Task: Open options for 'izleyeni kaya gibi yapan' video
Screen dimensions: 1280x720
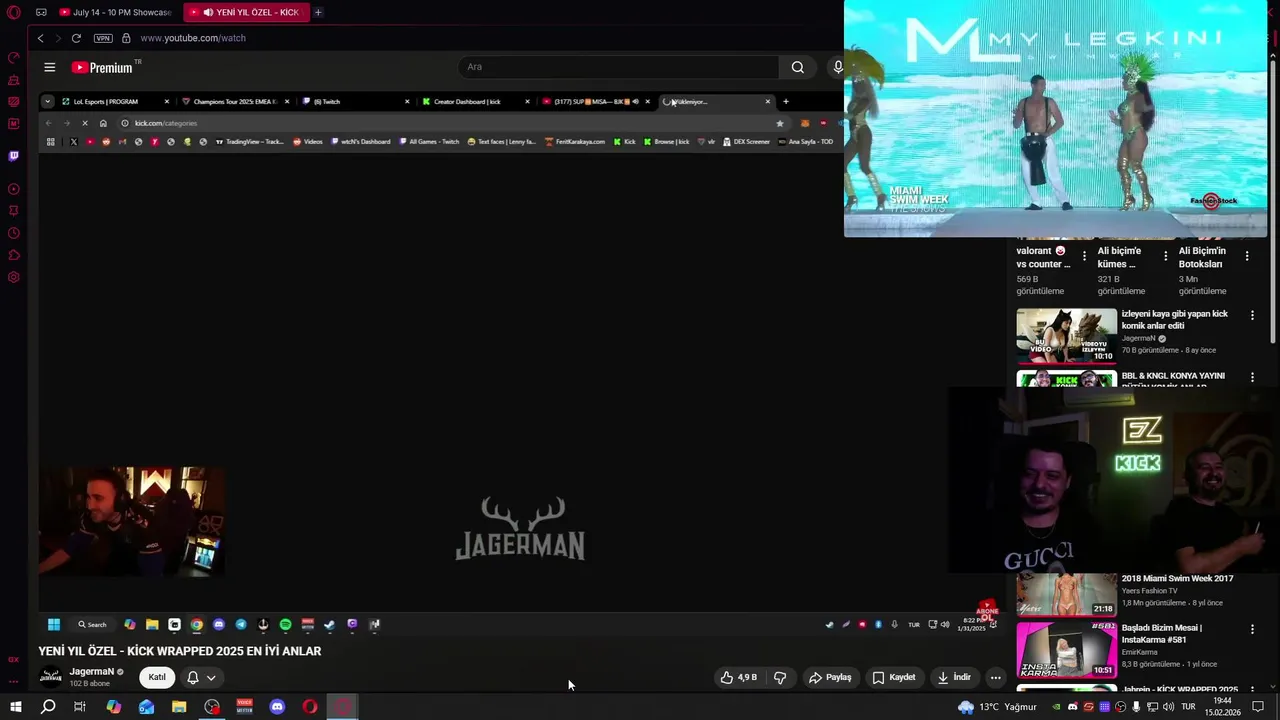Action: [x=1252, y=315]
